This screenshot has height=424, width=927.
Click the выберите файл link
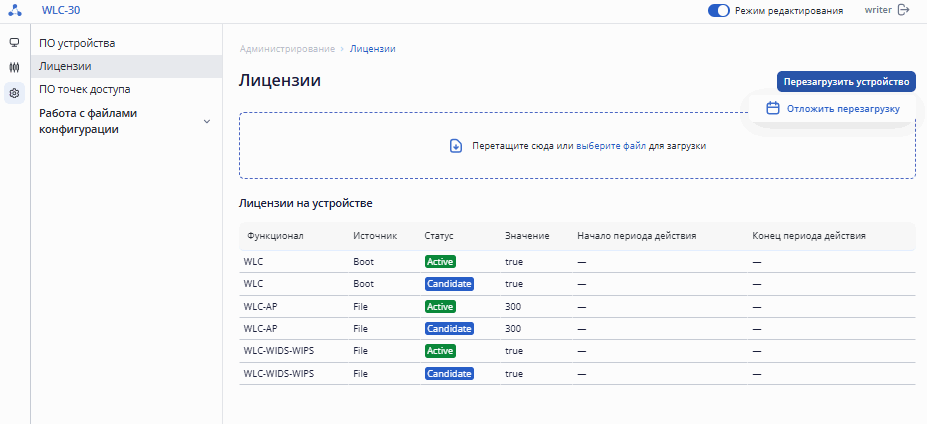click(611, 146)
